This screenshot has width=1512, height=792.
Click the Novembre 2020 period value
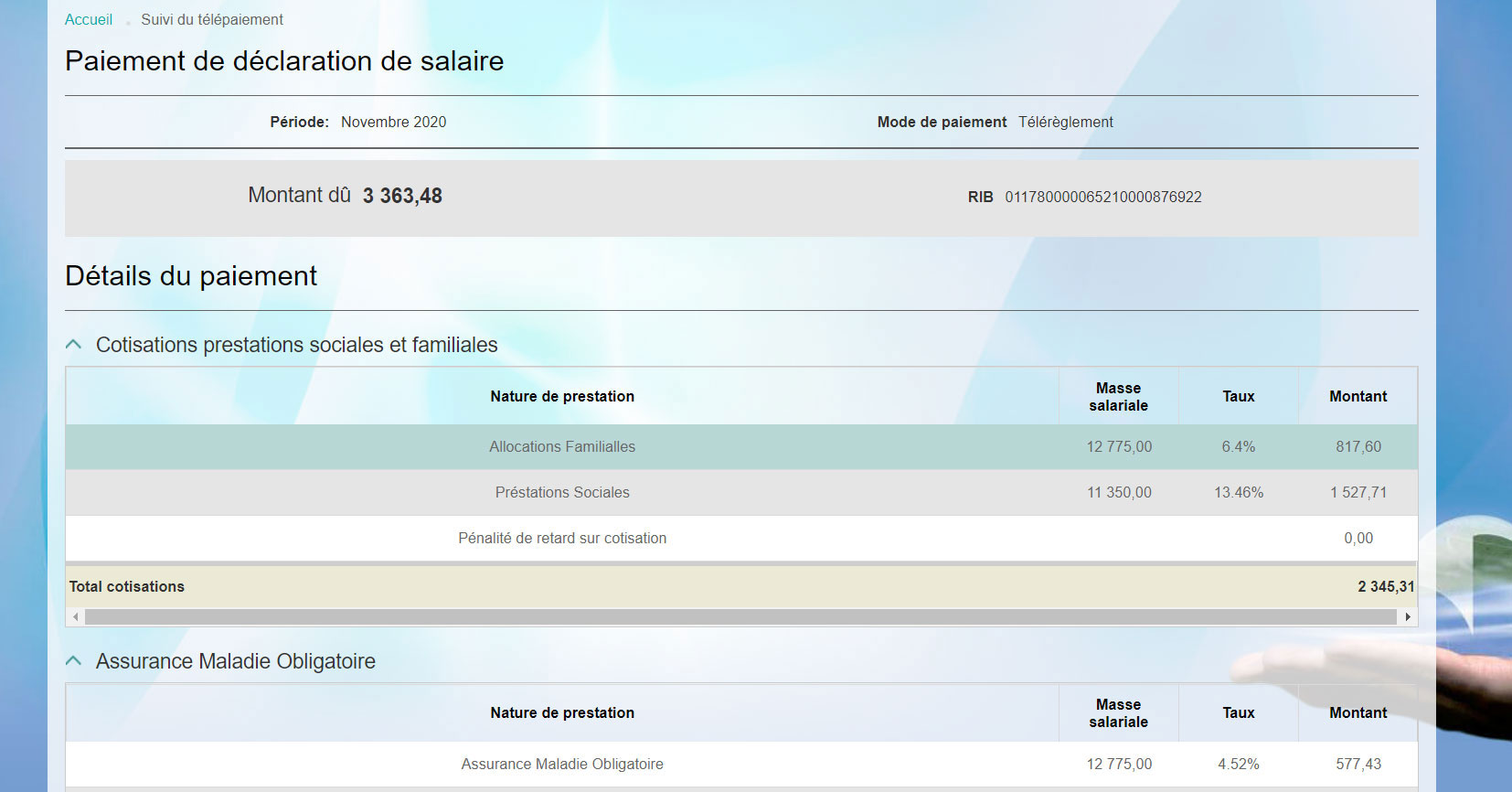click(x=393, y=123)
